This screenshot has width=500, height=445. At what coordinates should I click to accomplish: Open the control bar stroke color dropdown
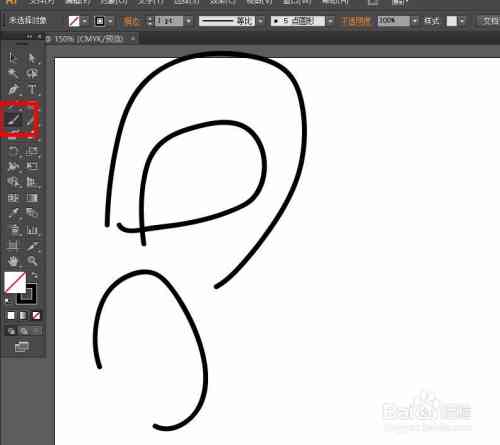point(110,21)
